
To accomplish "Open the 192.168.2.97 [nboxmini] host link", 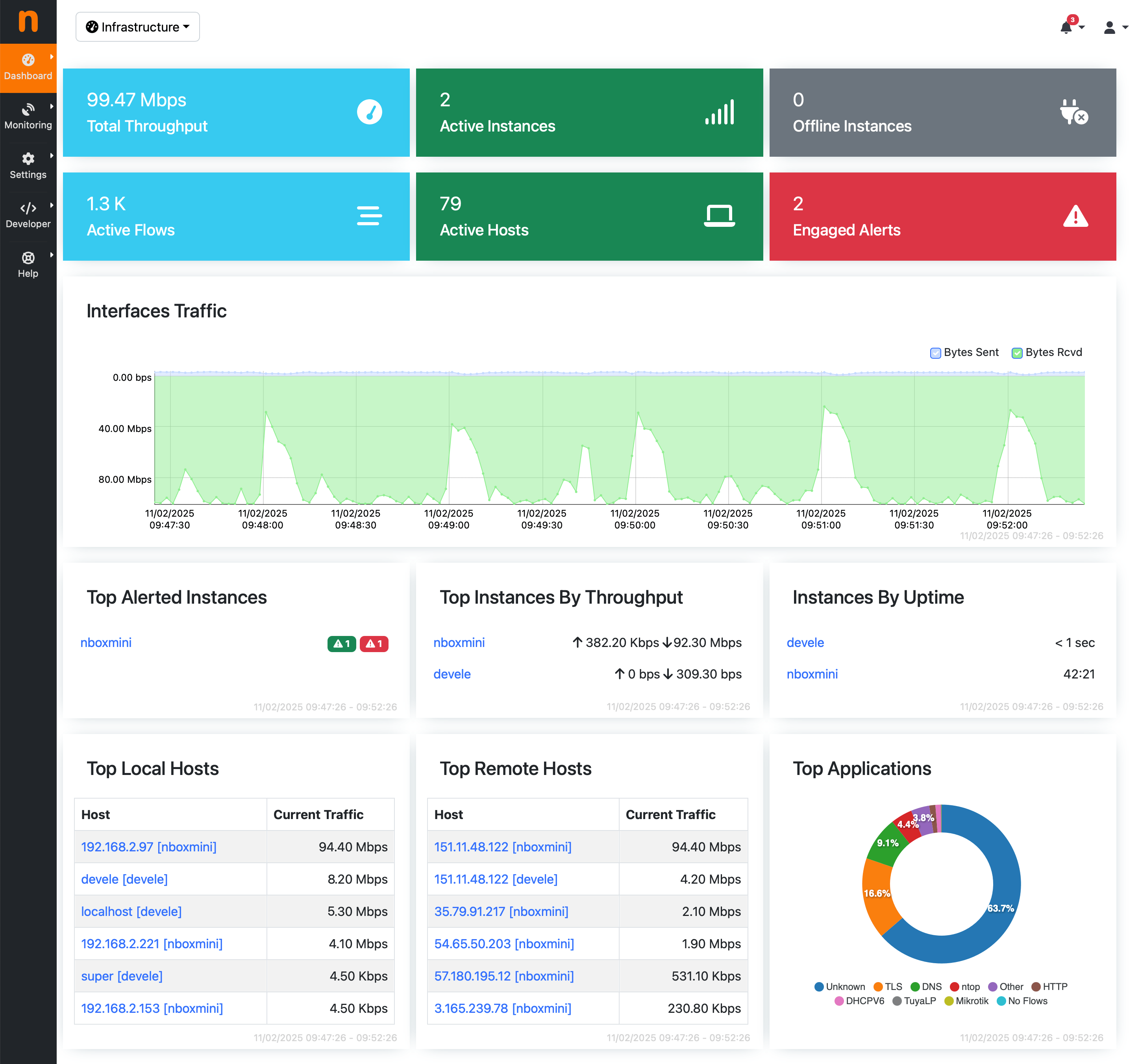I will tap(148, 847).
